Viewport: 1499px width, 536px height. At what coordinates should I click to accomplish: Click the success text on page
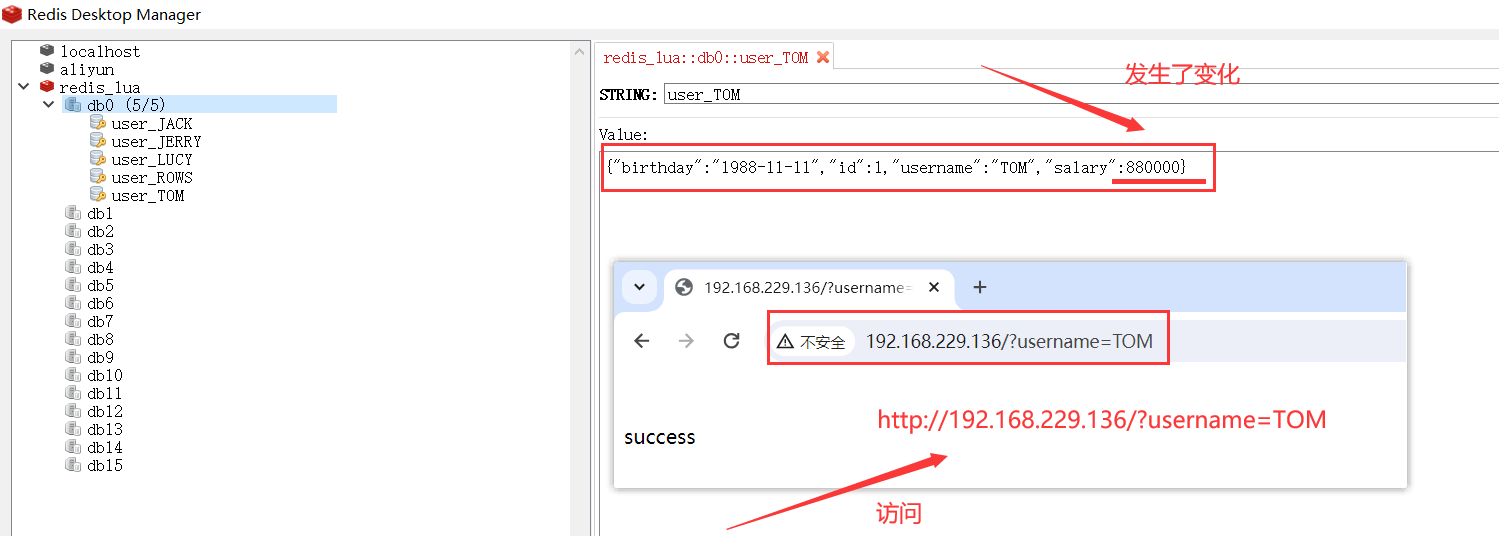[x=660, y=437]
